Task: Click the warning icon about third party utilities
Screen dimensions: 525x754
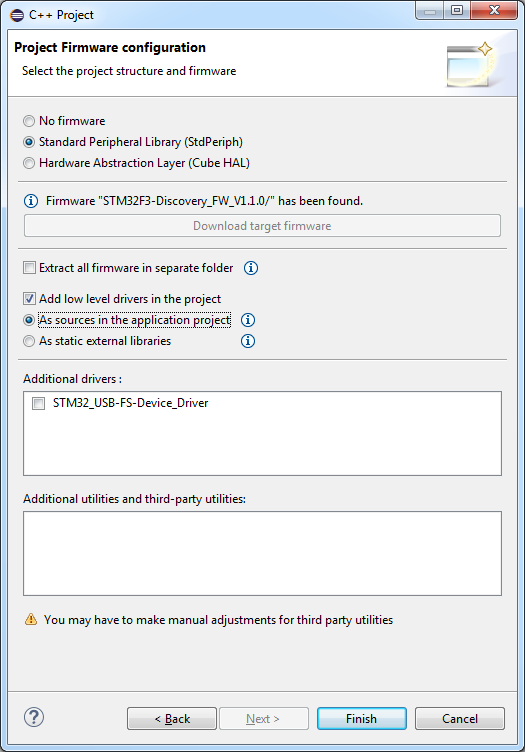Action: point(31,619)
